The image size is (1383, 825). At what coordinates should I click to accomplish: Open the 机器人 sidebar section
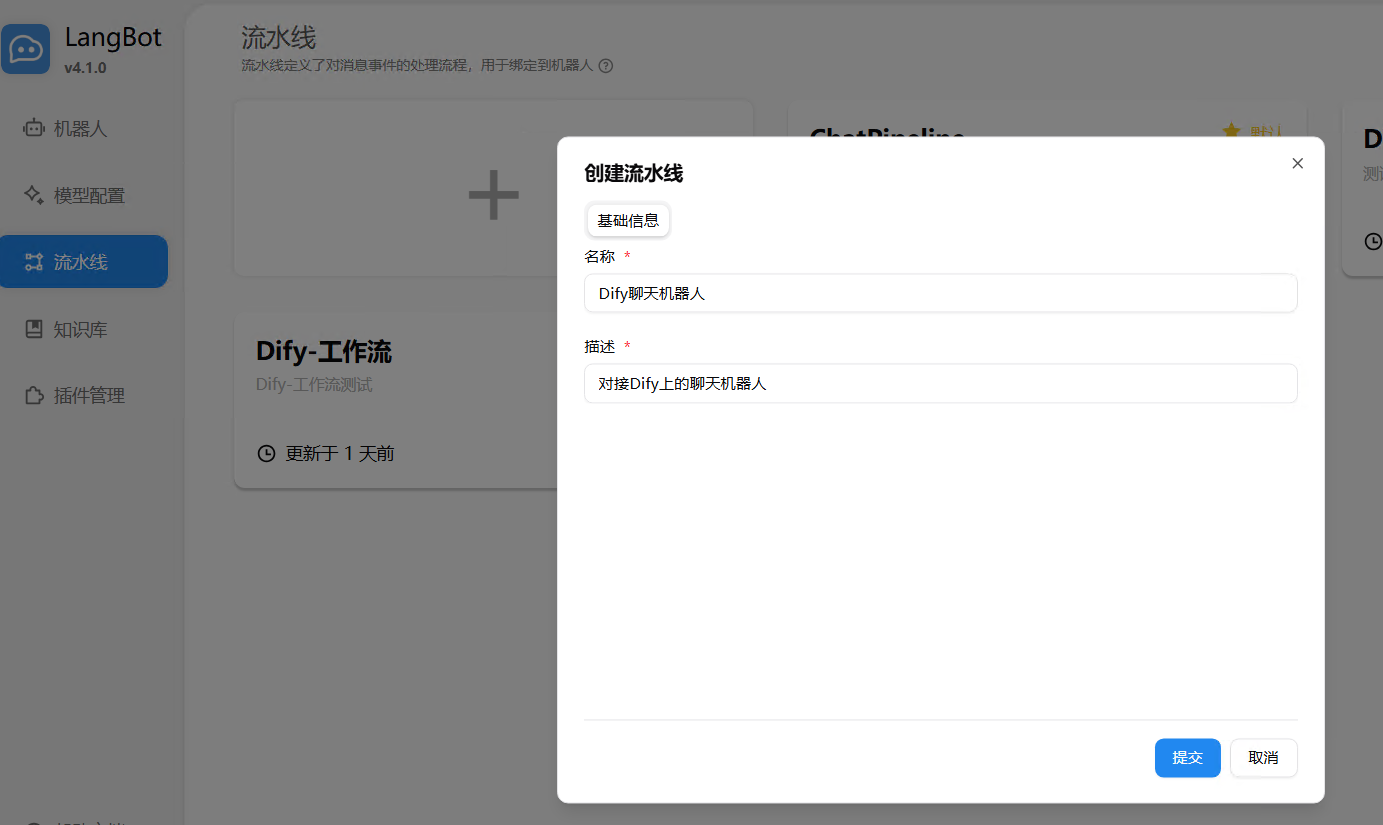click(66, 129)
